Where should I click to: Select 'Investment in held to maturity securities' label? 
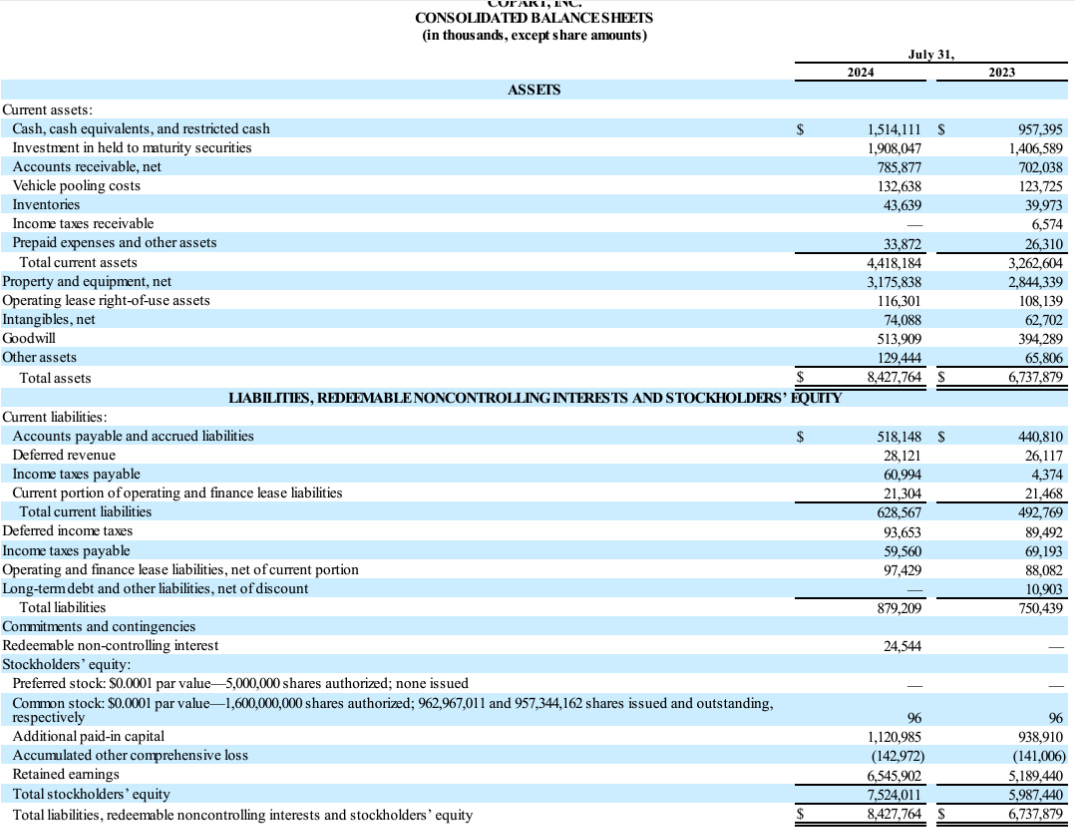tap(132, 148)
